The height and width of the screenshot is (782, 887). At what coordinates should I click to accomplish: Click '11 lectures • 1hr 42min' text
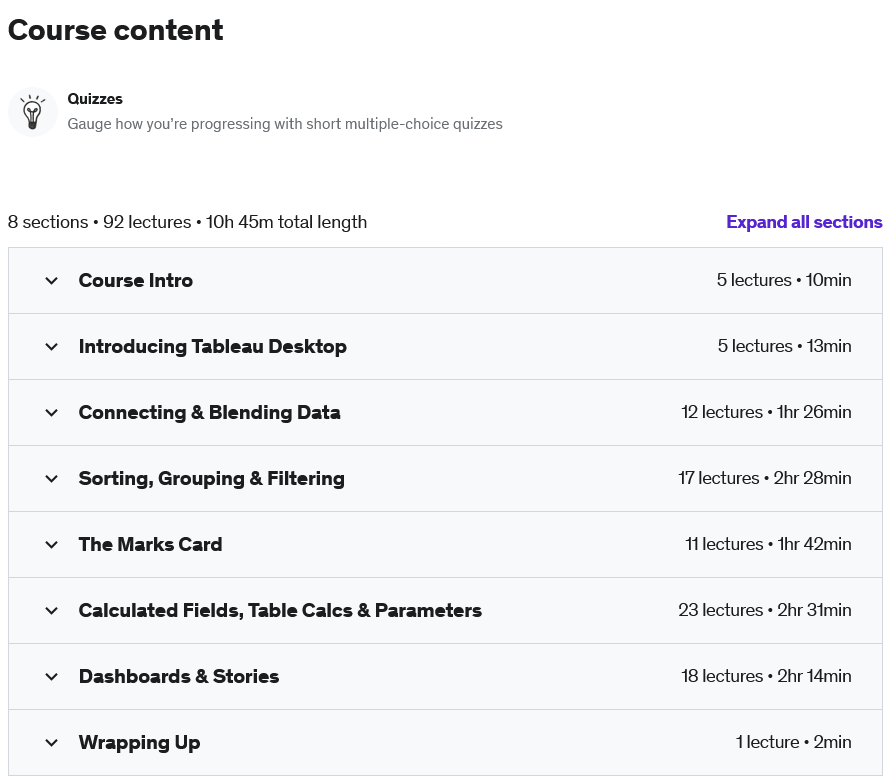(x=768, y=544)
